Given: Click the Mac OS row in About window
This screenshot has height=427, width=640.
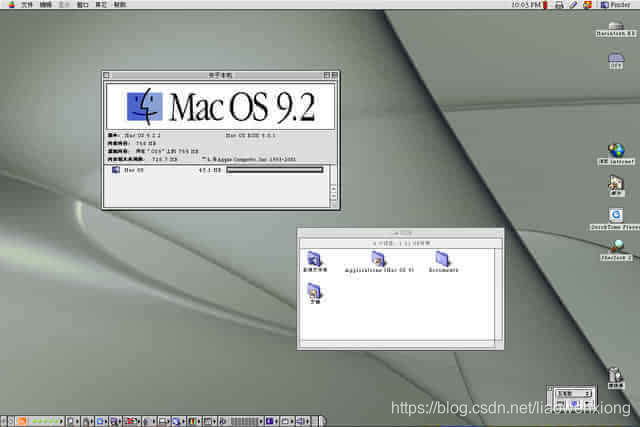Looking at the screenshot, I should click(217, 170).
